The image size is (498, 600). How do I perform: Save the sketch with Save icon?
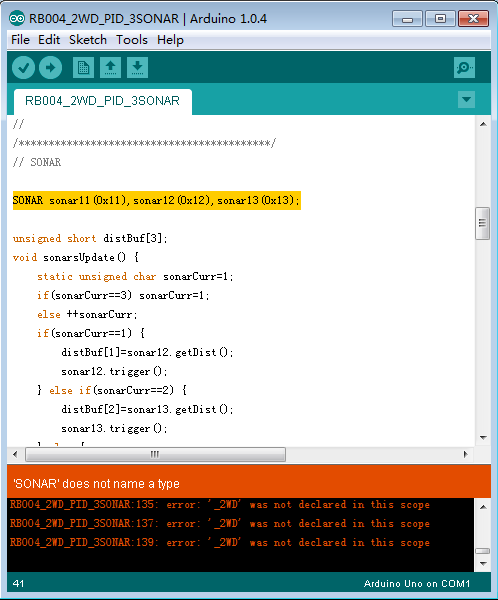coord(137,68)
